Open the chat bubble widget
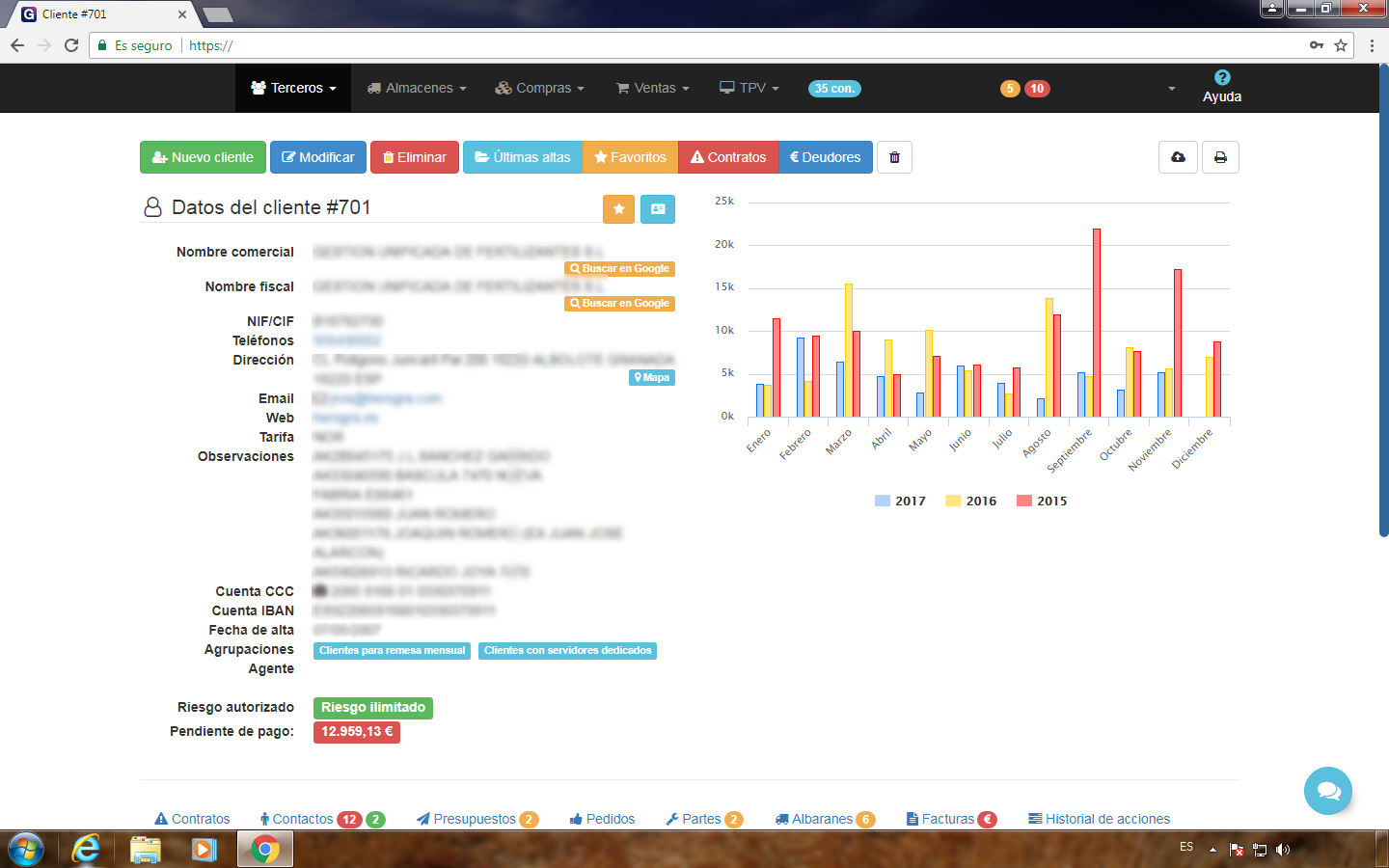The image size is (1389, 868). (x=1327, y=791)
